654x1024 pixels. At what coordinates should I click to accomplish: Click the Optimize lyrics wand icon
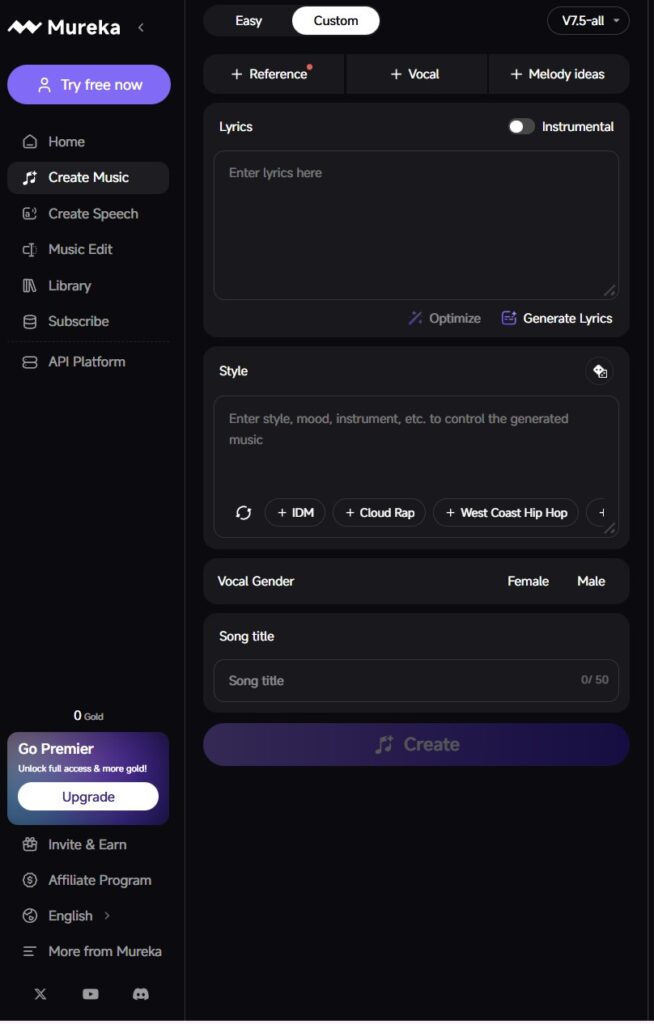pyautogui.click(x=416, y=318)
